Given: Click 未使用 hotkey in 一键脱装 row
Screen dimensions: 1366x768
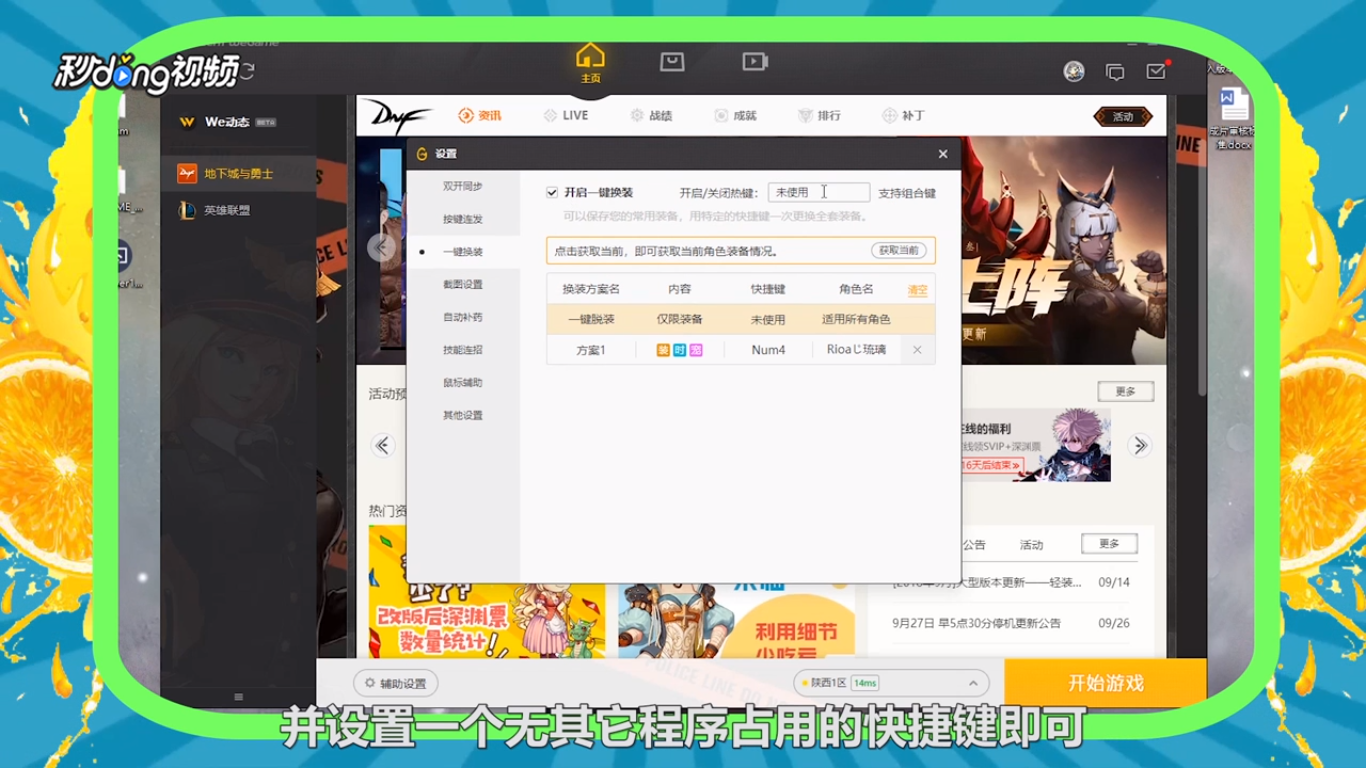Looking at the screenshot, I should coord(768,320).
